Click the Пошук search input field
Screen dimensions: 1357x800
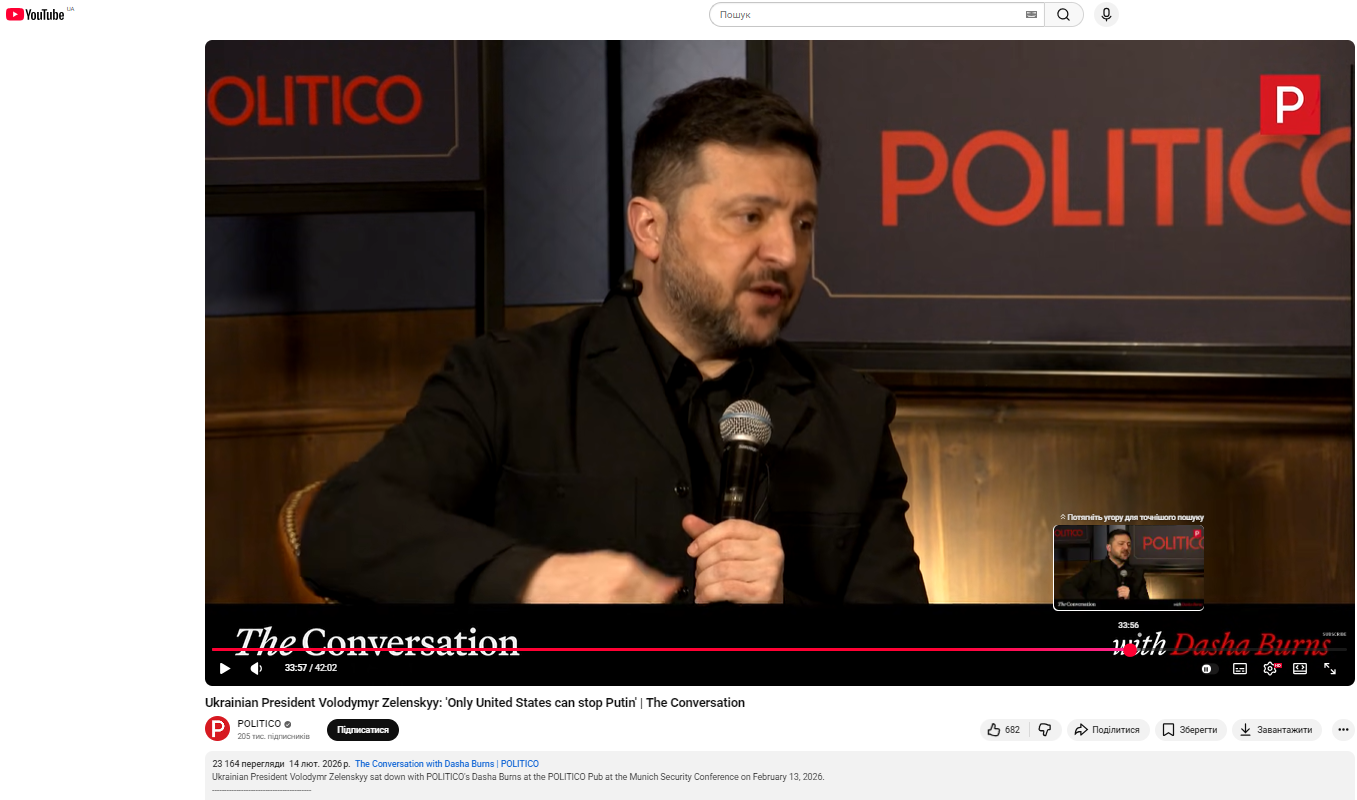(870, 15)
